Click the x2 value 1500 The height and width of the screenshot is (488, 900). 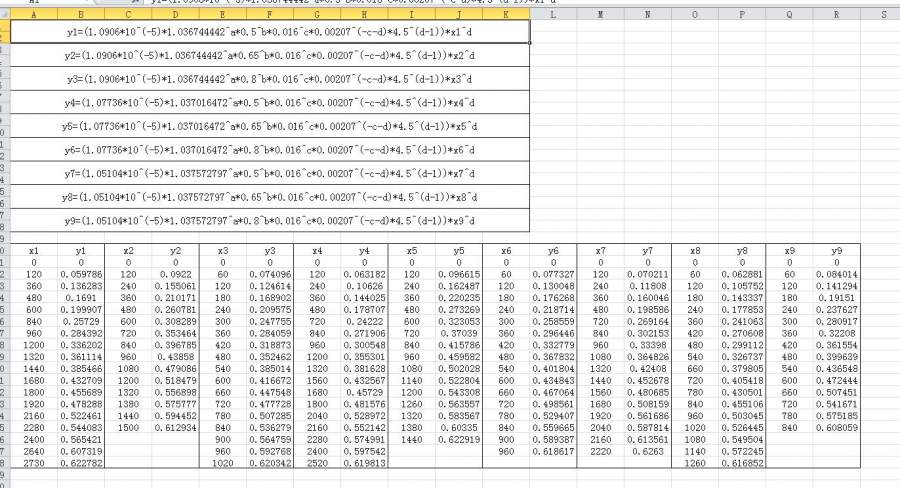coord(128,428)
